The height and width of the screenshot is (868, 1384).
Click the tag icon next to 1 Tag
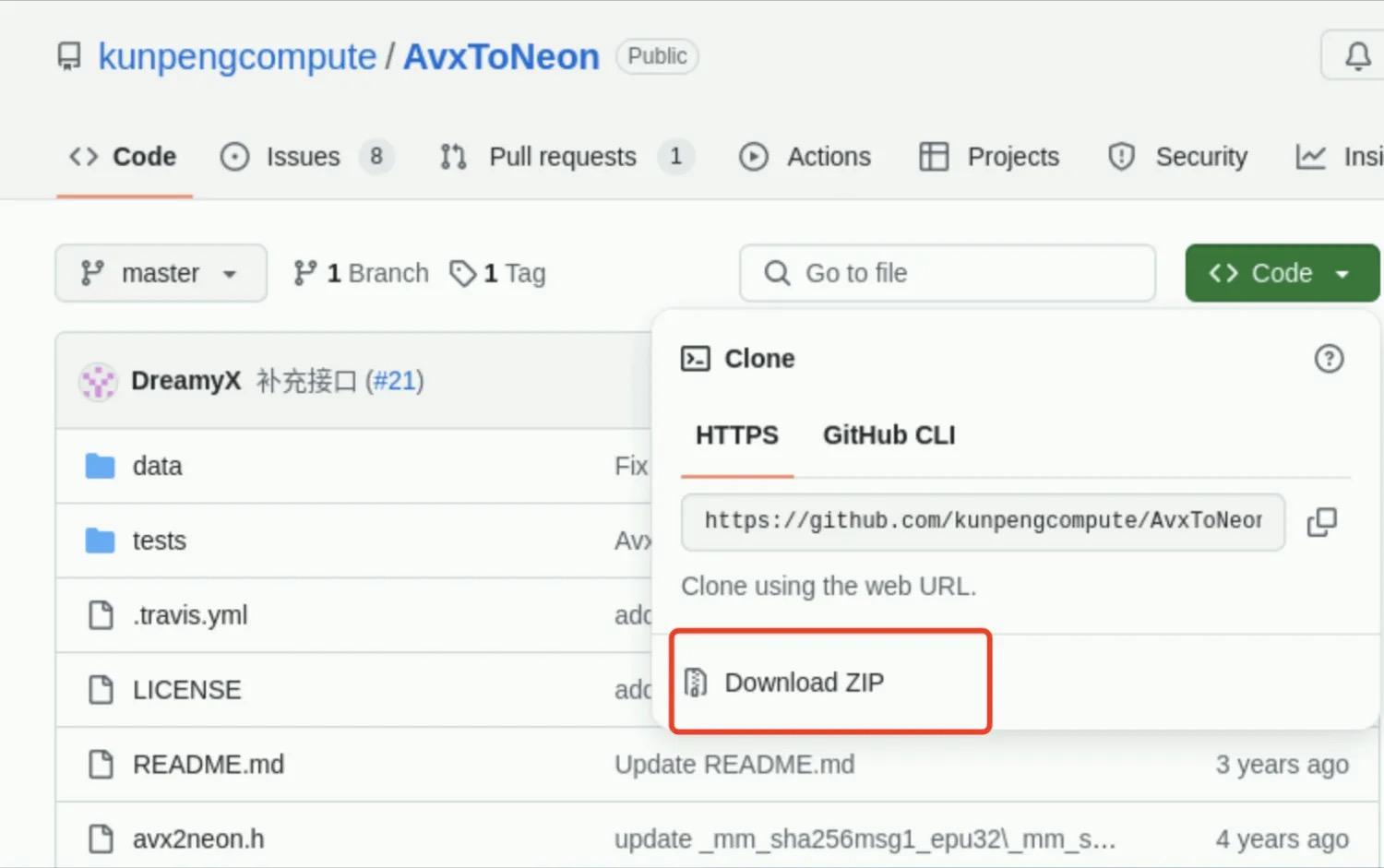[x=462, y=273]
